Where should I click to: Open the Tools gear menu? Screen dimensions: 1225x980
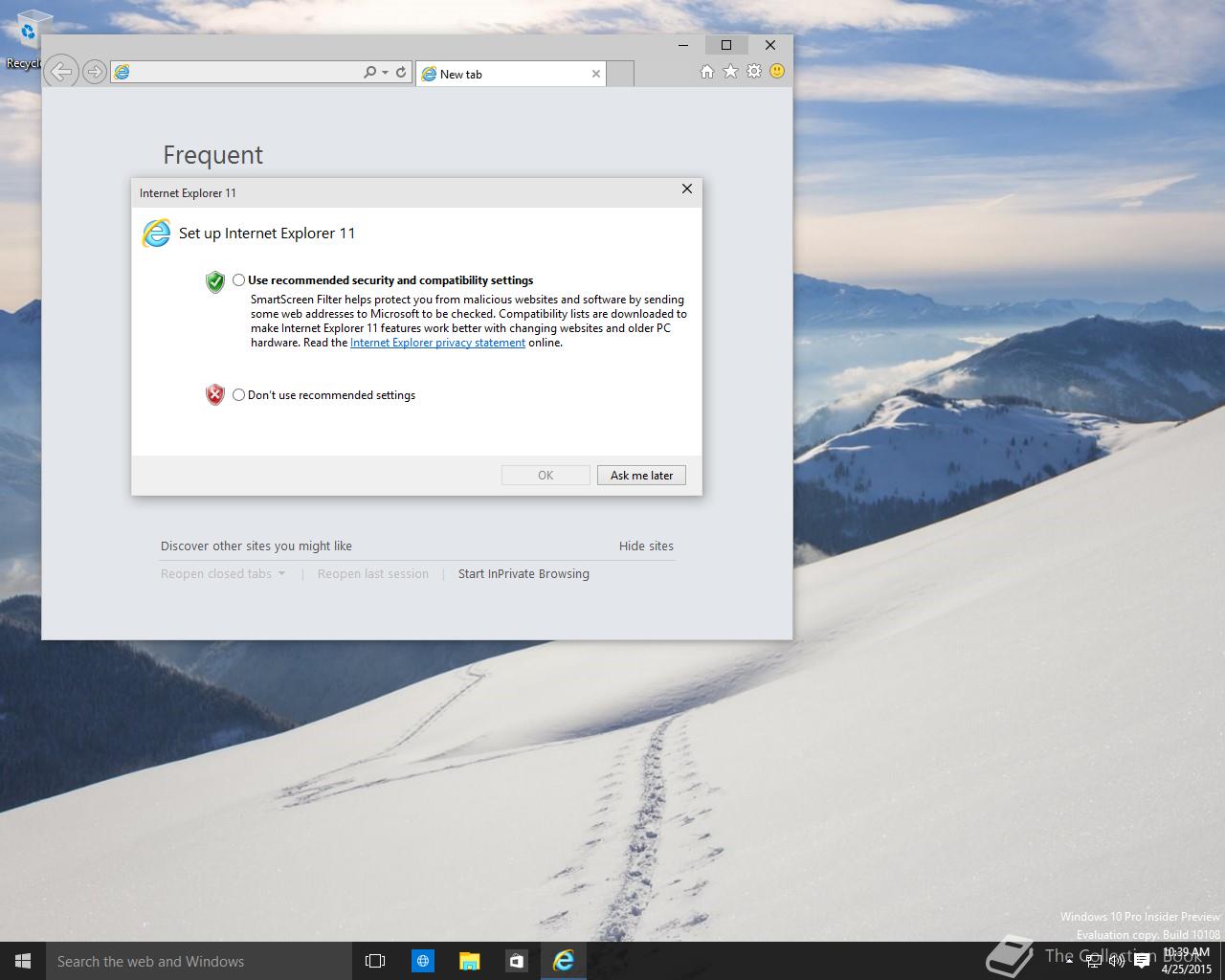[754, 72]
